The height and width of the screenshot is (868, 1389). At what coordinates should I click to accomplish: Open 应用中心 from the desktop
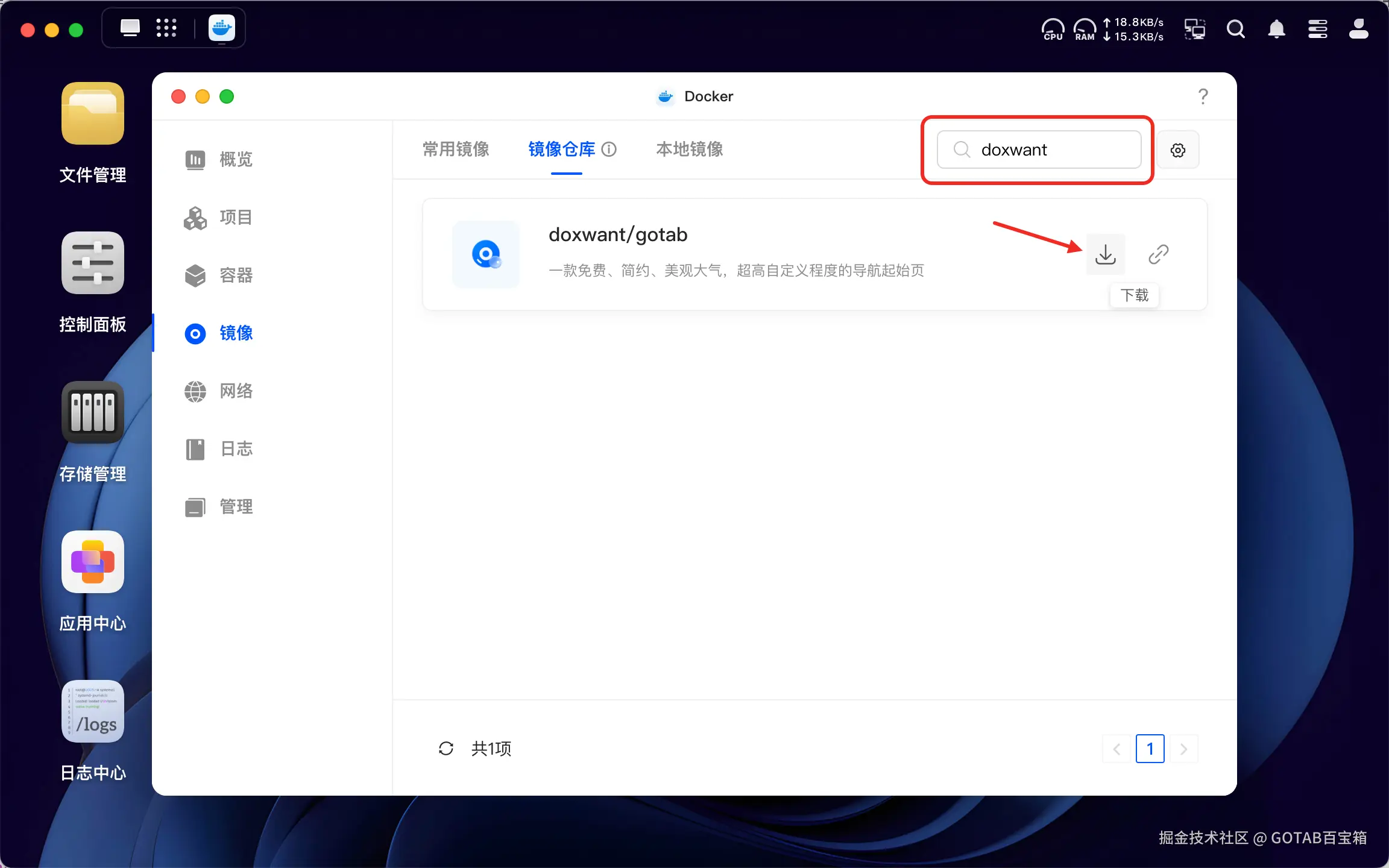click(x=93, y=562)
